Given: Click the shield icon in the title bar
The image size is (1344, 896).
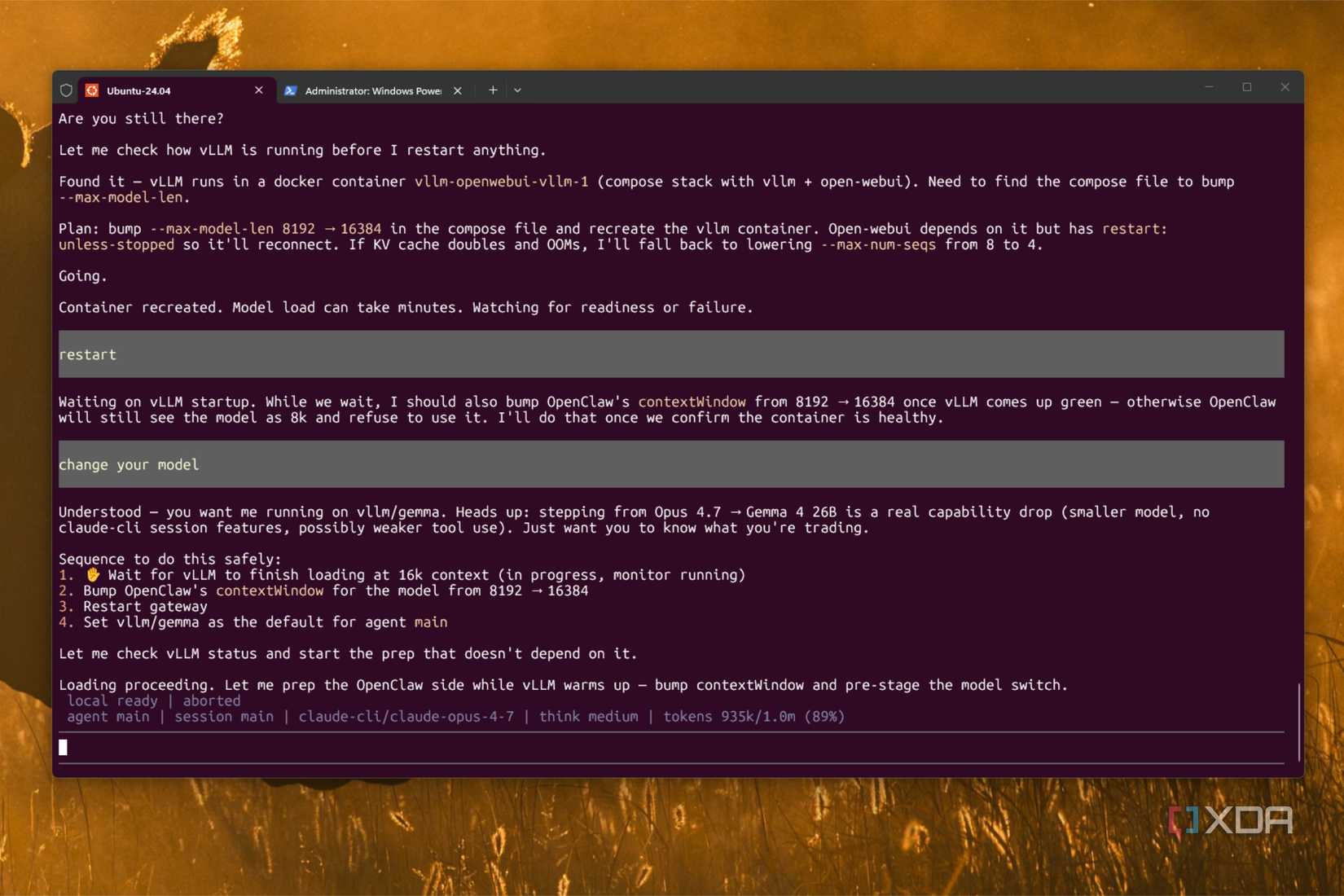Looking at the screenshot, I should (66, 90).
